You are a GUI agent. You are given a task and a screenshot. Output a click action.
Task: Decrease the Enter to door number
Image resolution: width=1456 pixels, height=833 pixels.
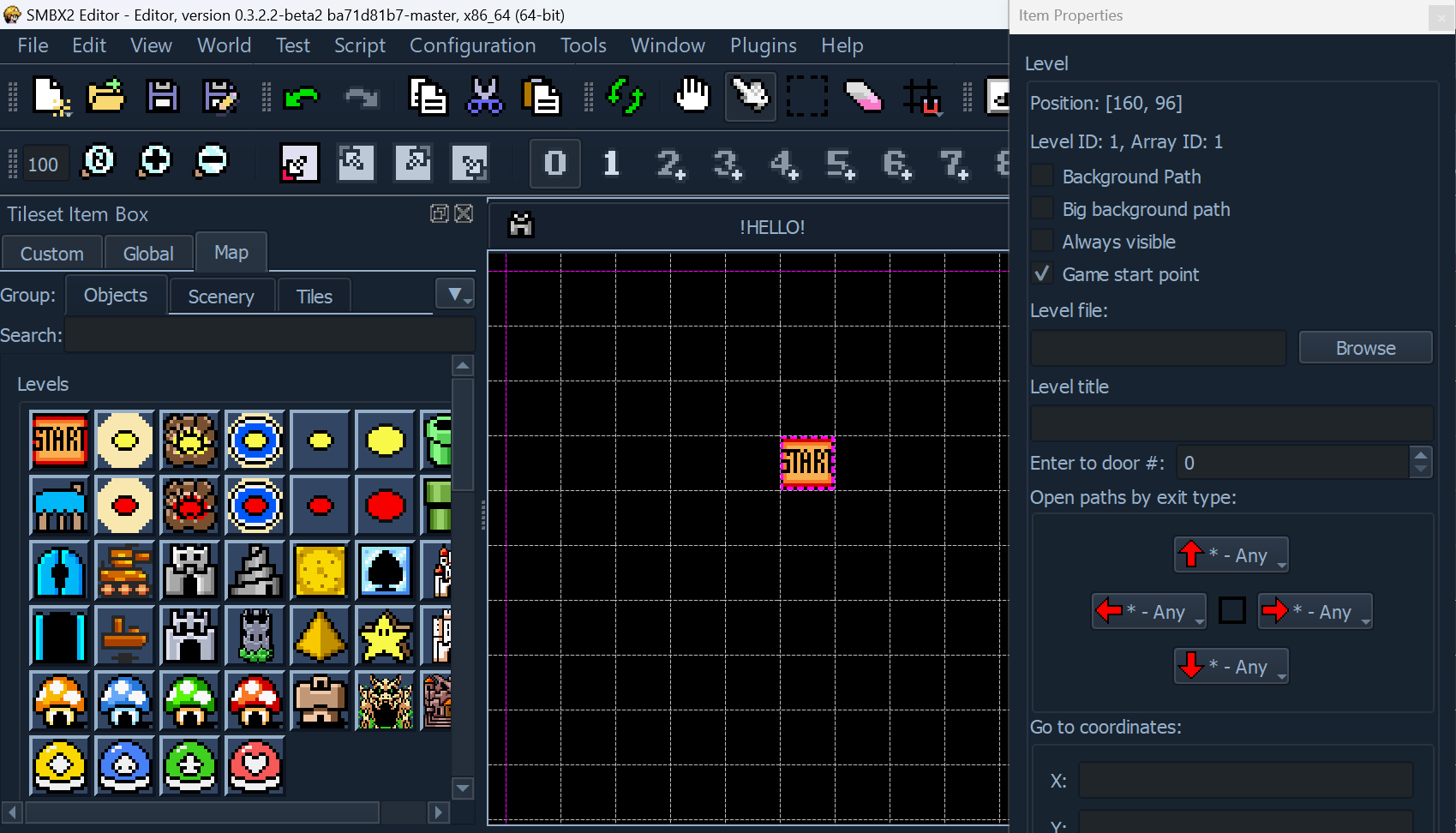1422,470
